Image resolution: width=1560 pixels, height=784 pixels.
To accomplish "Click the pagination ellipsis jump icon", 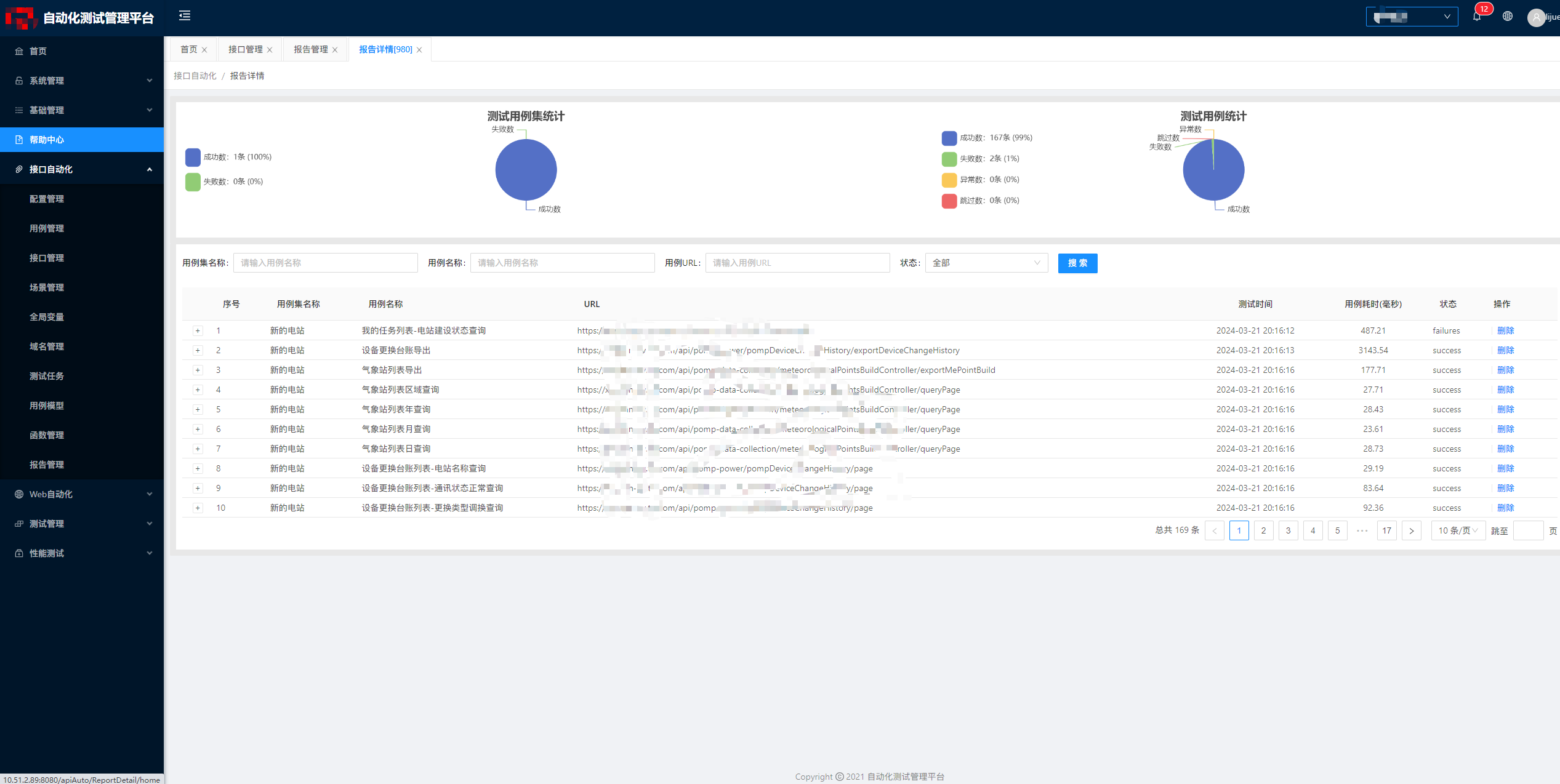I will pyautogui.click(x=1362, y=530).
